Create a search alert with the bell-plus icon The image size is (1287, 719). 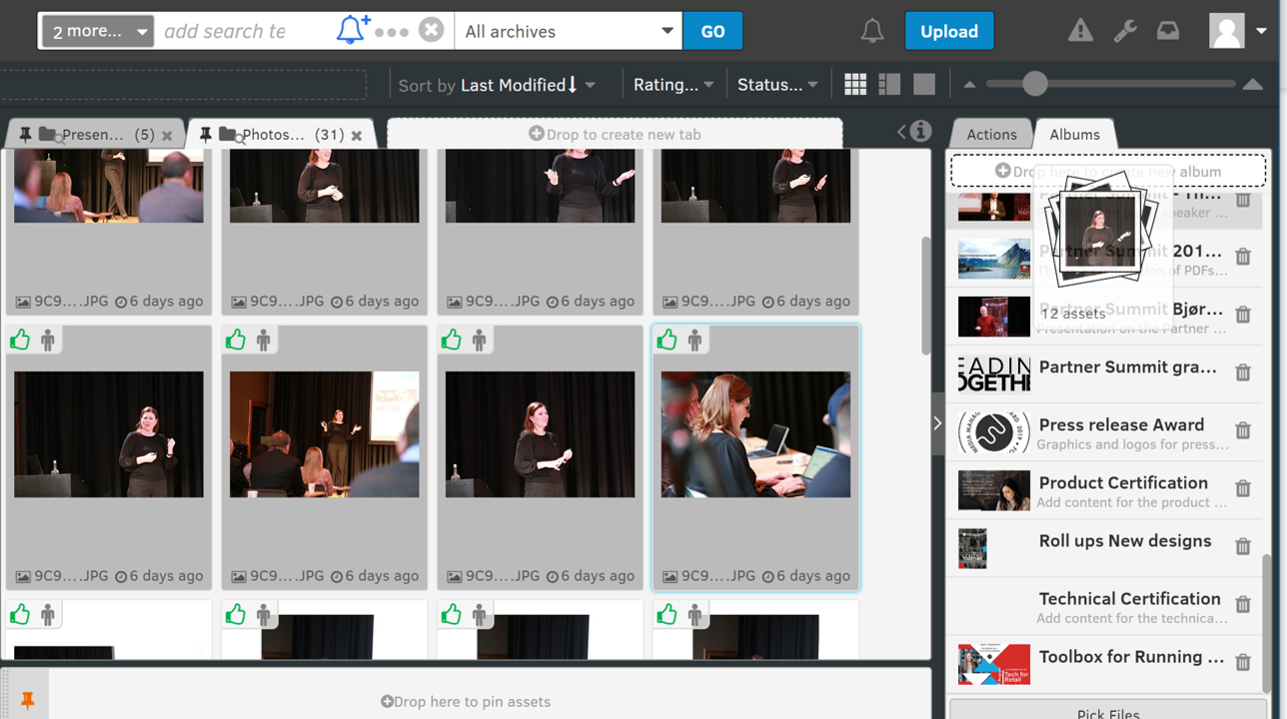352,30
